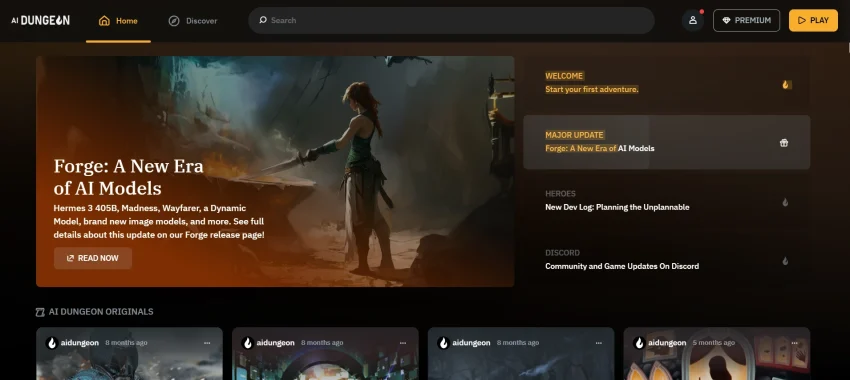850x380 pixels.
Task: Select DISCORD Community and Game Updates item
Action: (x=666, y=260)
